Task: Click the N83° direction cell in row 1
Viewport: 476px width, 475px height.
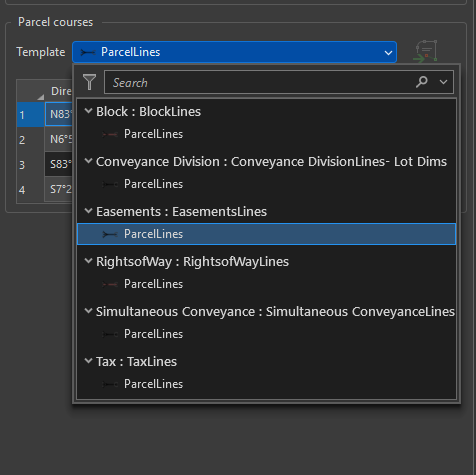Action: click(59, 114)
